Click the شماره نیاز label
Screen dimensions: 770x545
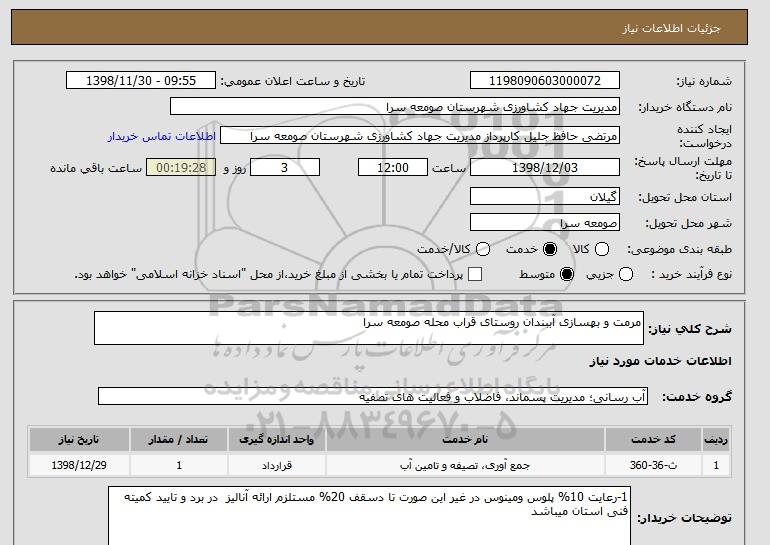704,82
